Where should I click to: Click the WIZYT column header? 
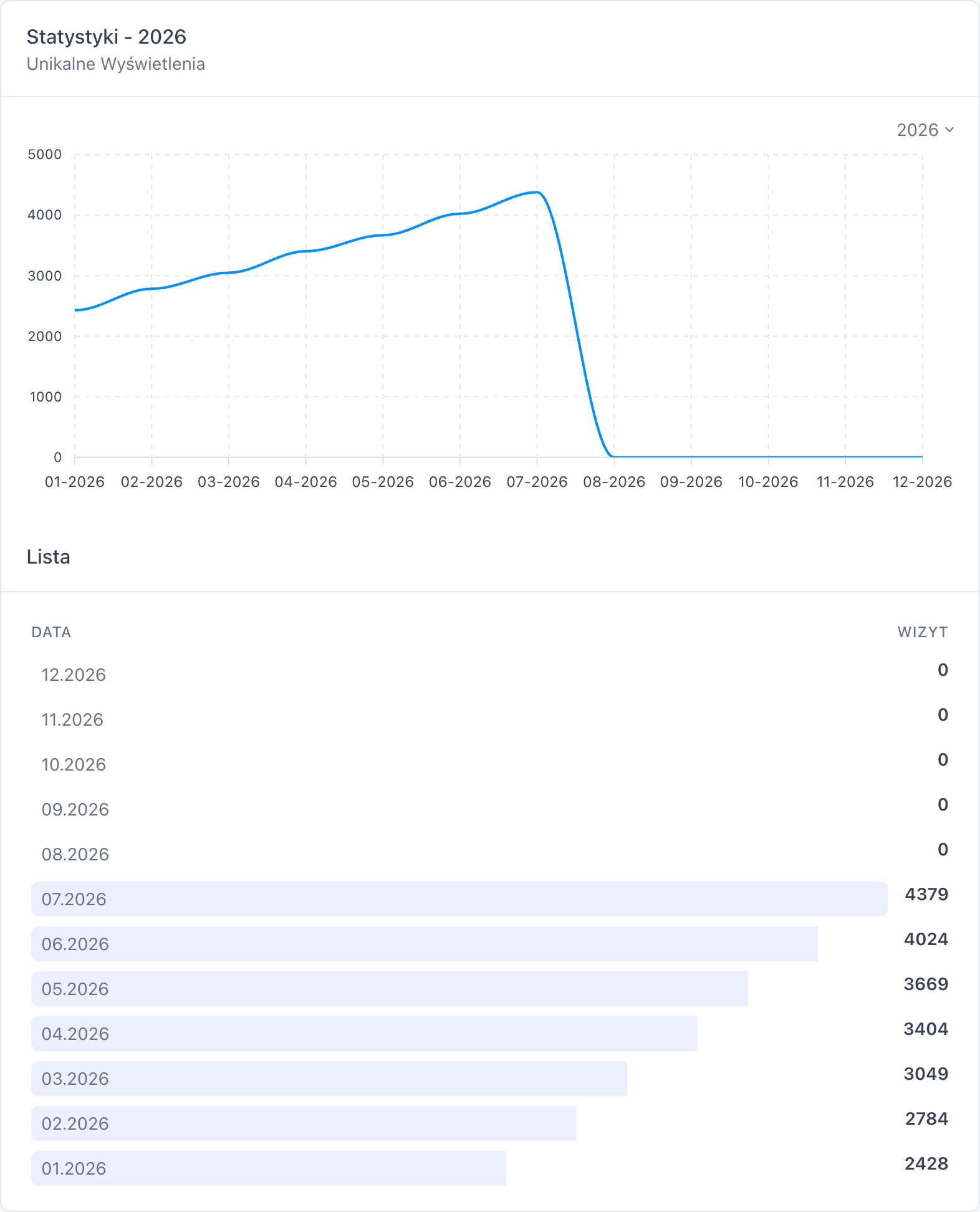(923, 632)
